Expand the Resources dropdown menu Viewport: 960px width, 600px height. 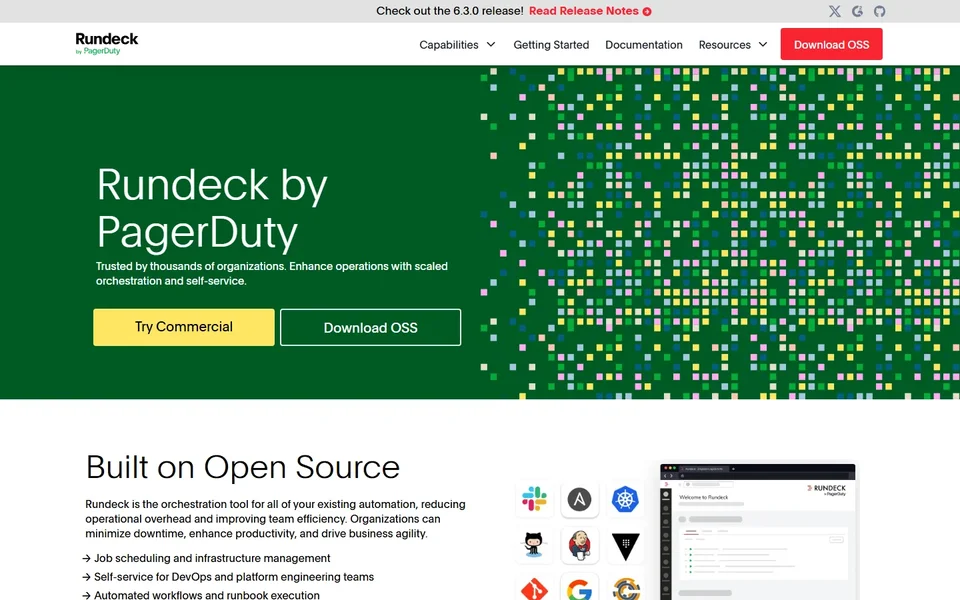733,45
